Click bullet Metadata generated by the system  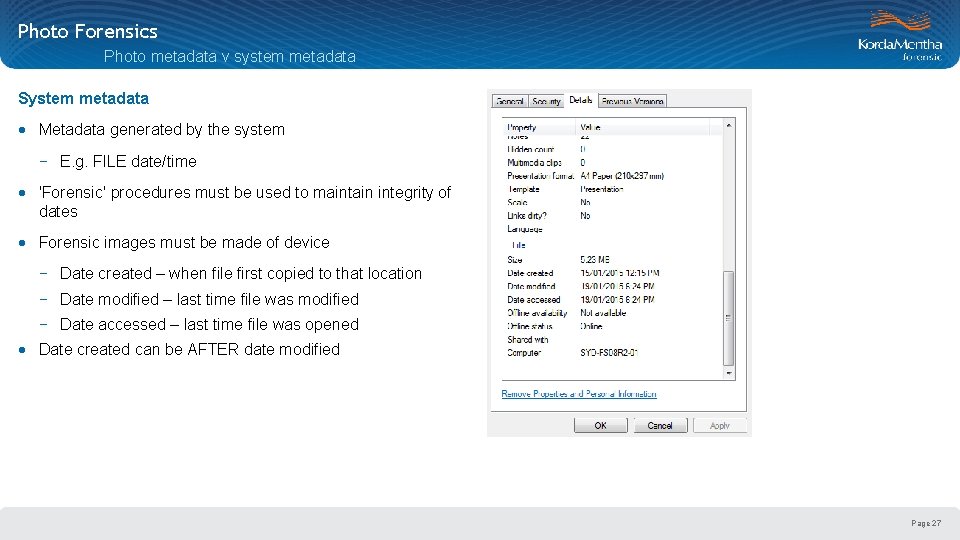pos(162,130)
